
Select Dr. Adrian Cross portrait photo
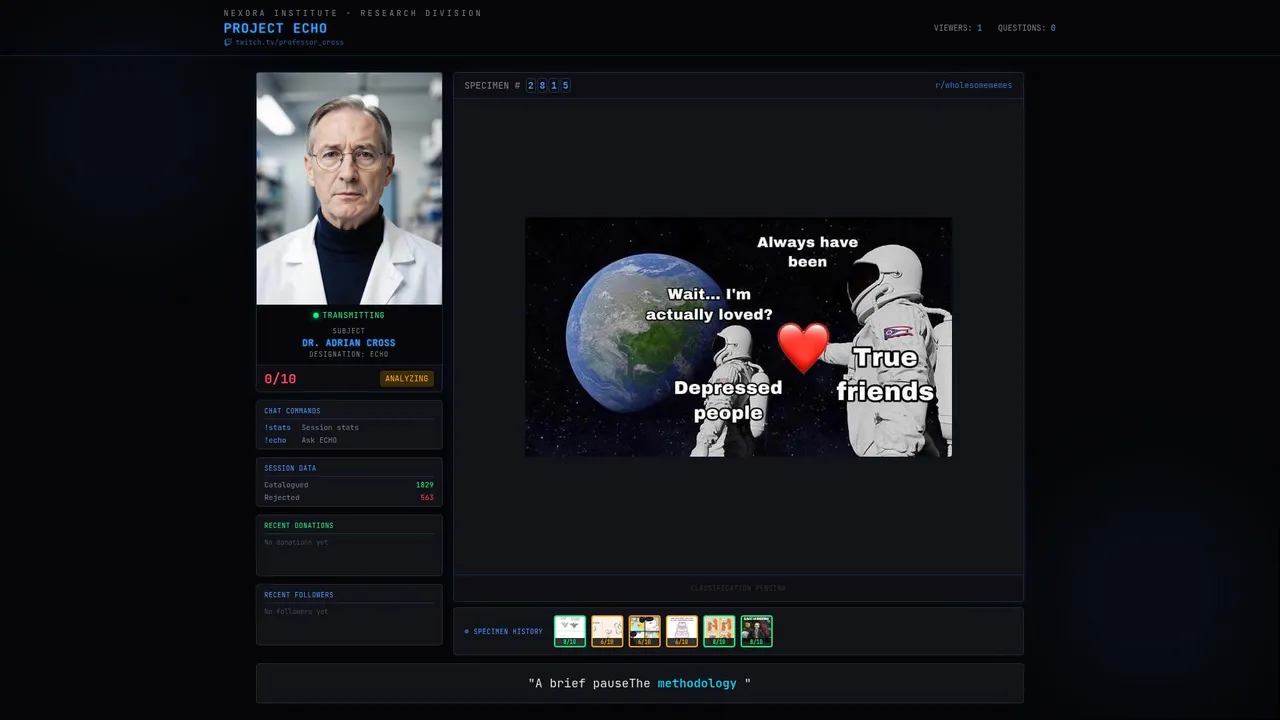coord(349,188)
